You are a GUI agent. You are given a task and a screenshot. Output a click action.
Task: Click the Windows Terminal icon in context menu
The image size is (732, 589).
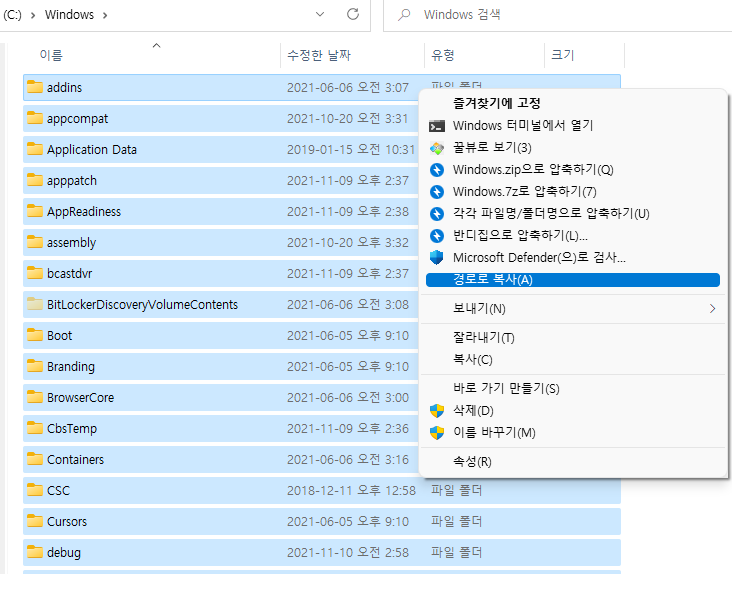[x=436, y=126]
